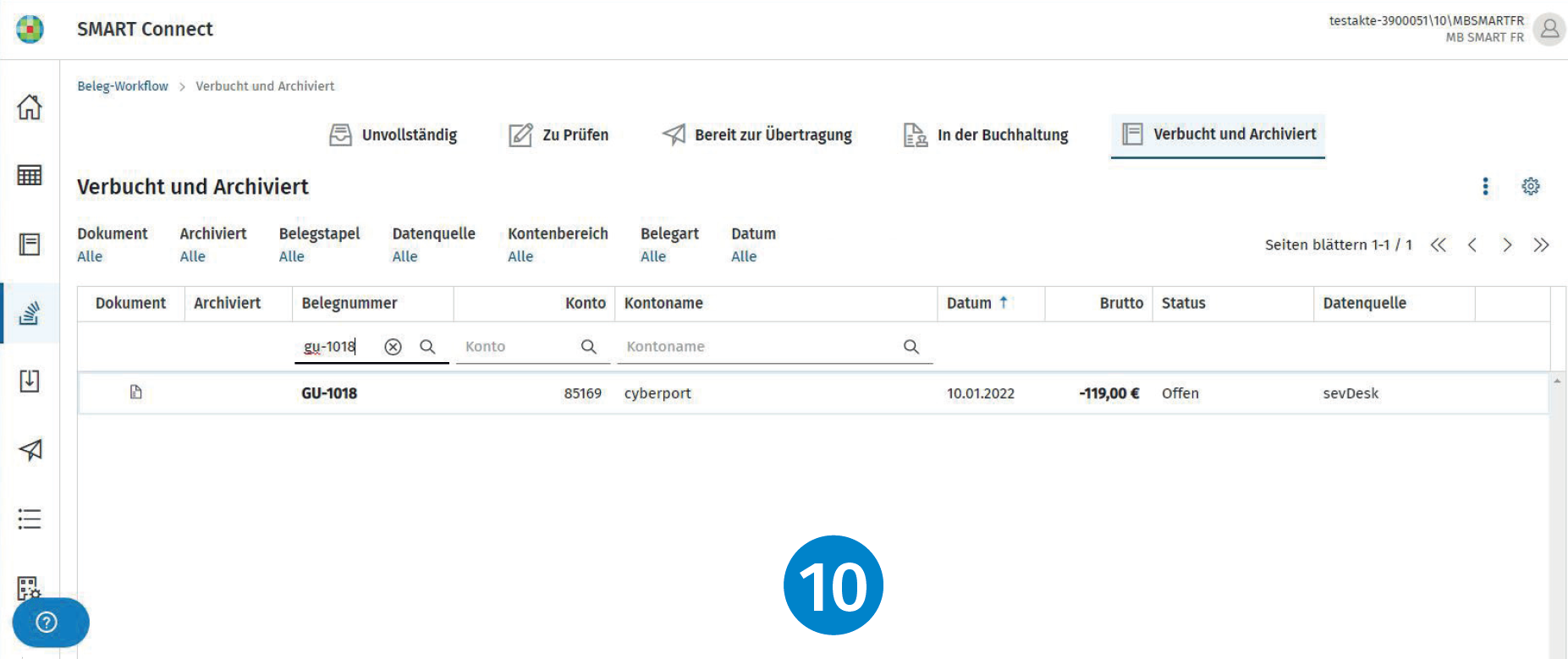Switch to the Unvollständig tab
Viewport: 1568px width, 659px height.
pyautogui.click(x=393, y=135)
